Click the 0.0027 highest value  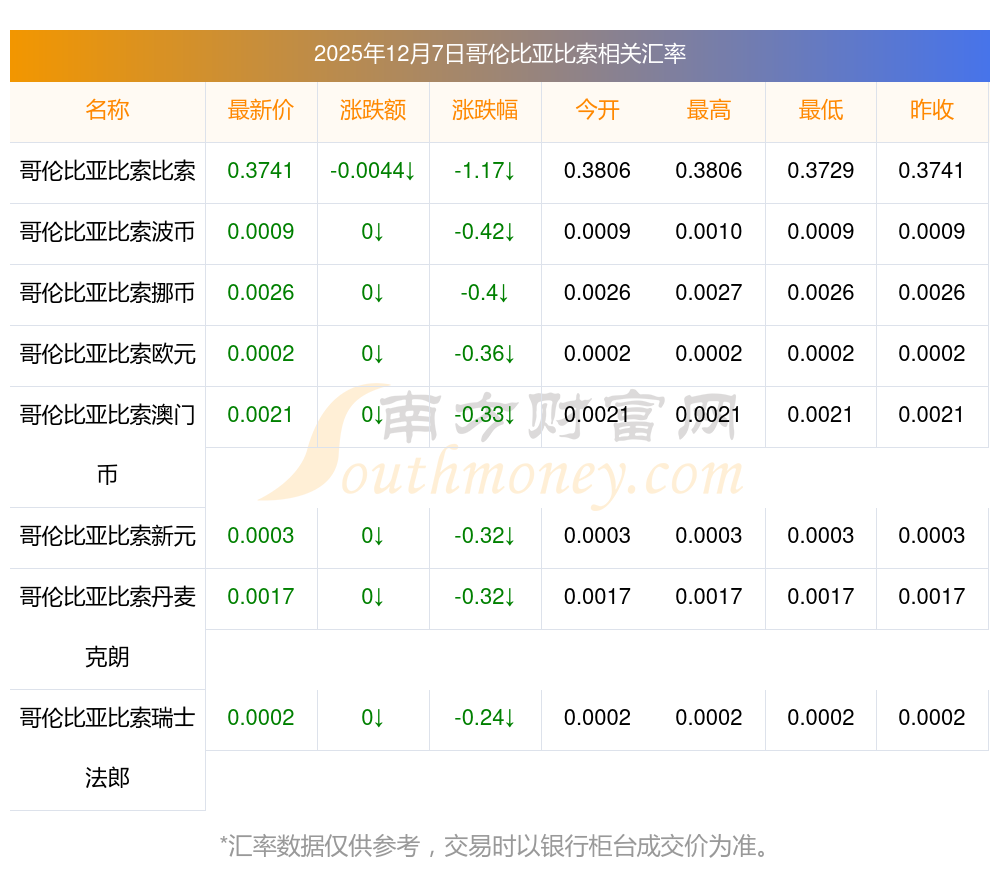coord(709,293)
